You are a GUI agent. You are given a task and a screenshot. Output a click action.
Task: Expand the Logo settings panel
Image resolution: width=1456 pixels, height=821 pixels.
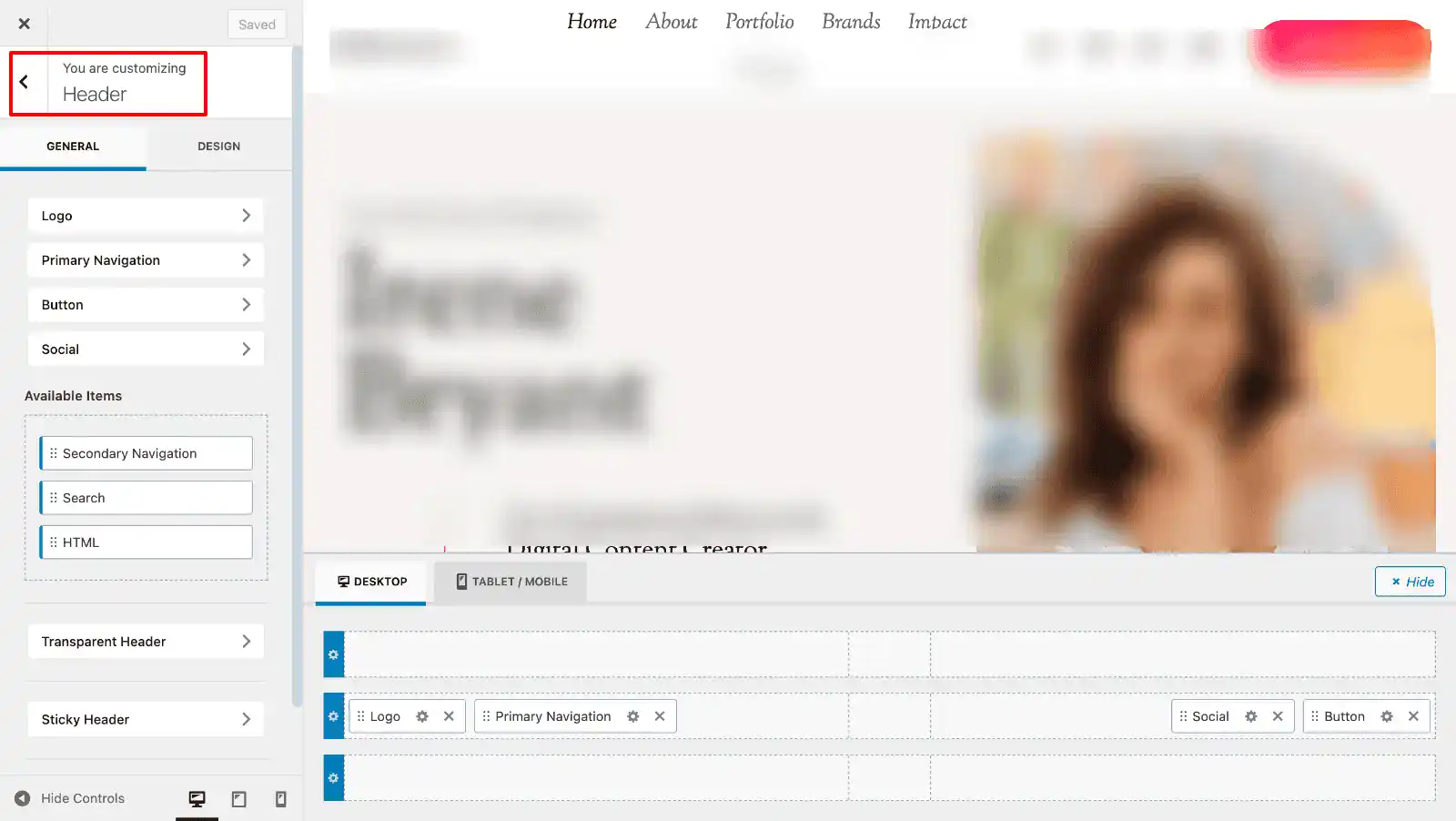point(146,216)
